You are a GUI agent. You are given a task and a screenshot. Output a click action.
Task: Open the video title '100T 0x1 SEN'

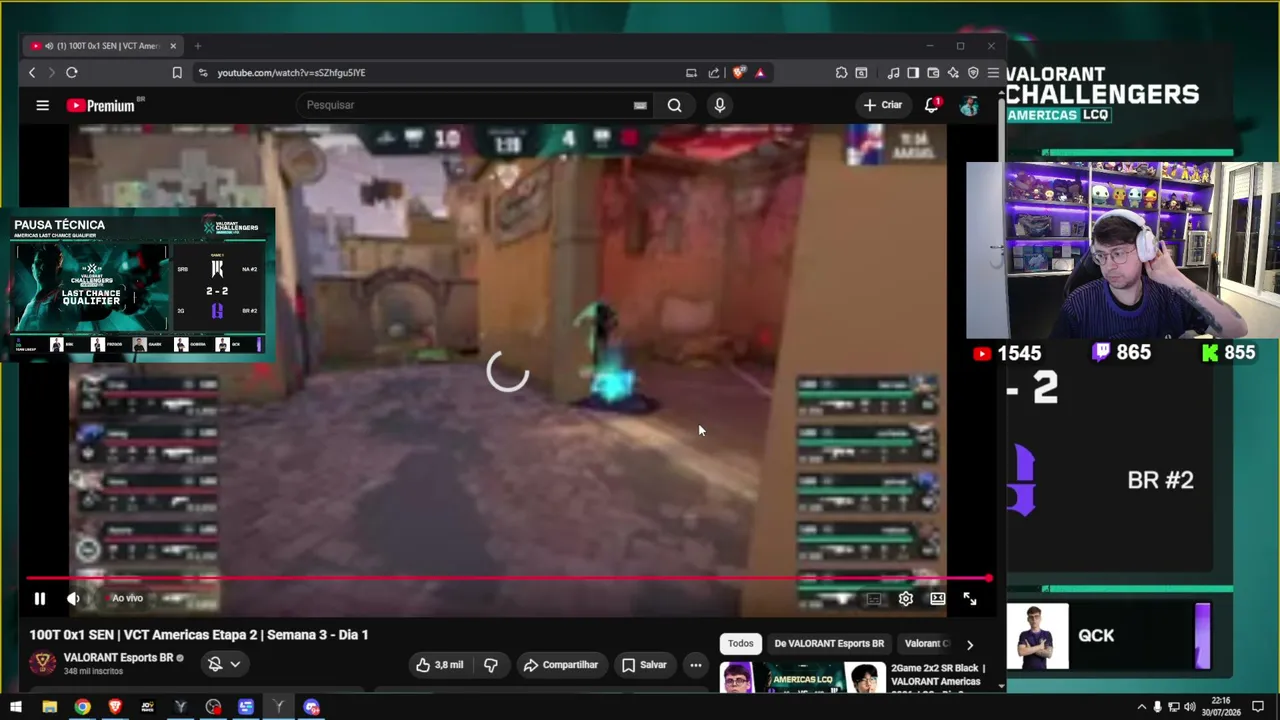tap(199, 635)
